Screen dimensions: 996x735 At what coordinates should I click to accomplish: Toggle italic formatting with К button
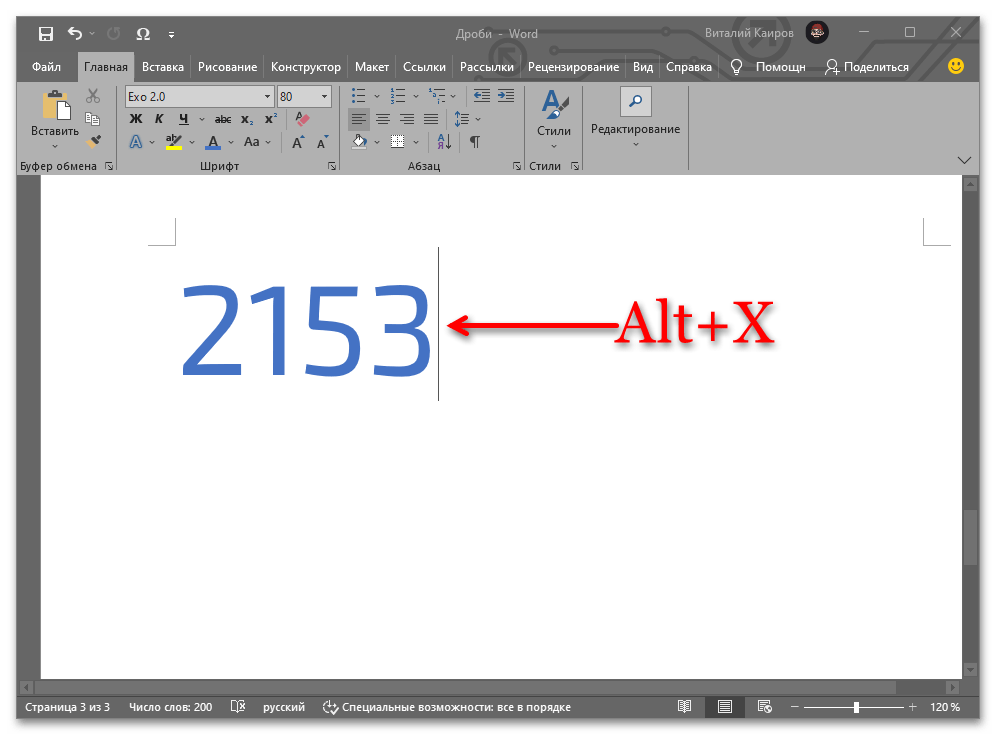[159, 119]
